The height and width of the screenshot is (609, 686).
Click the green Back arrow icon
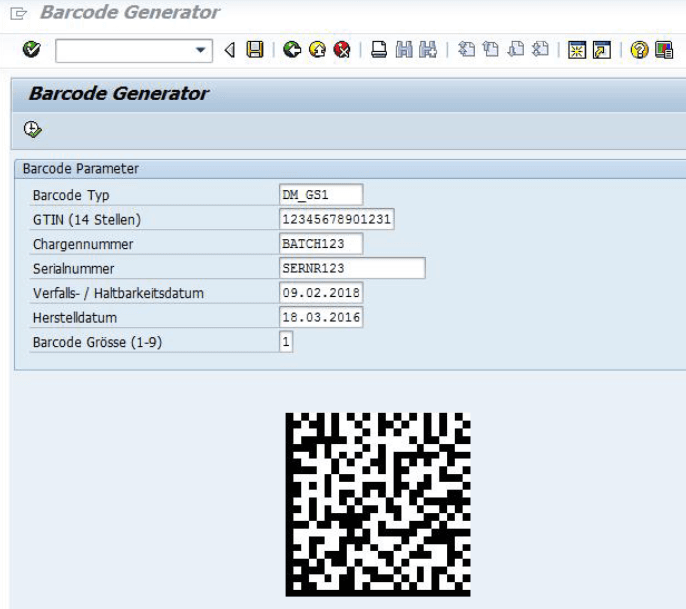point(292,49)
